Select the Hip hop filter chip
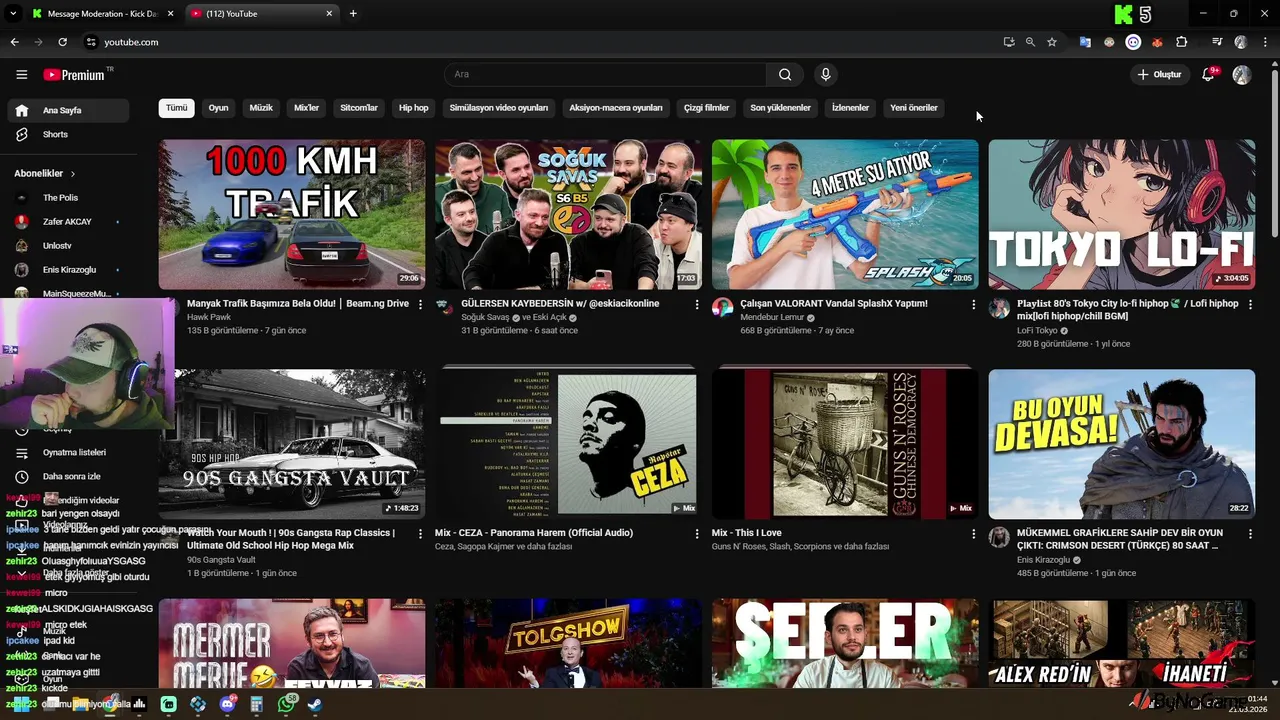 click(x=413, y=108)
